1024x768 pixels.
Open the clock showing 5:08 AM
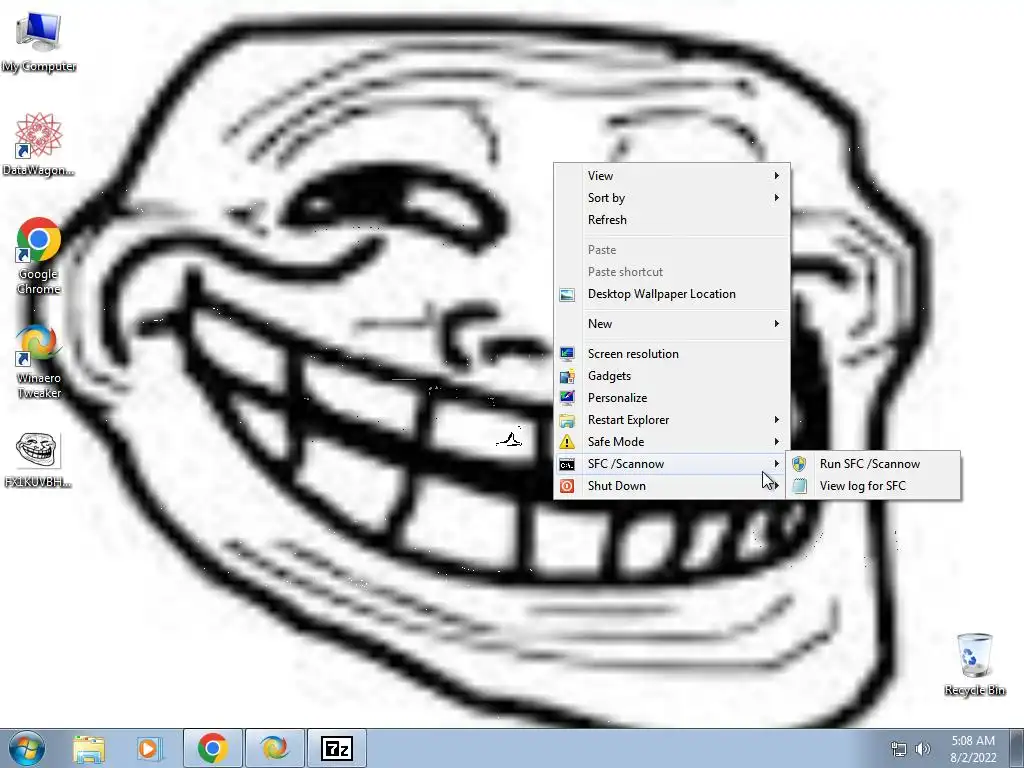(973, 749)
